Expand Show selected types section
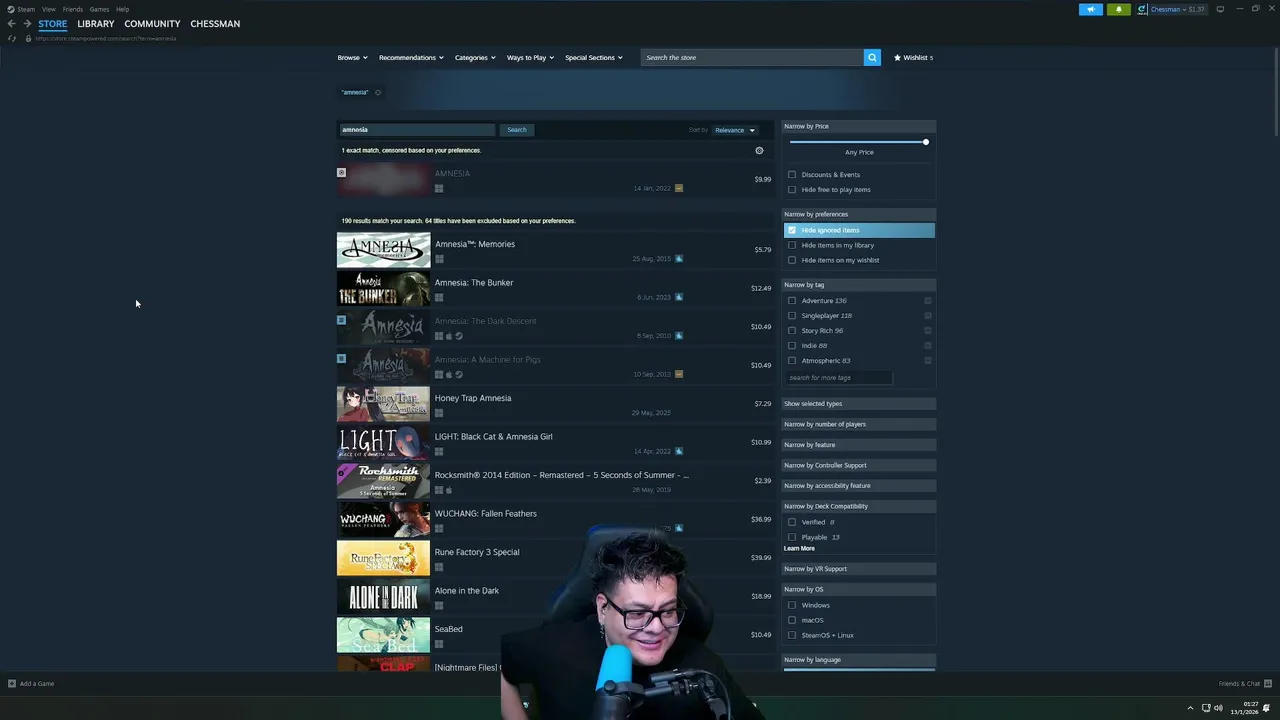This screenshot has width=1280, height=720. 858,403
